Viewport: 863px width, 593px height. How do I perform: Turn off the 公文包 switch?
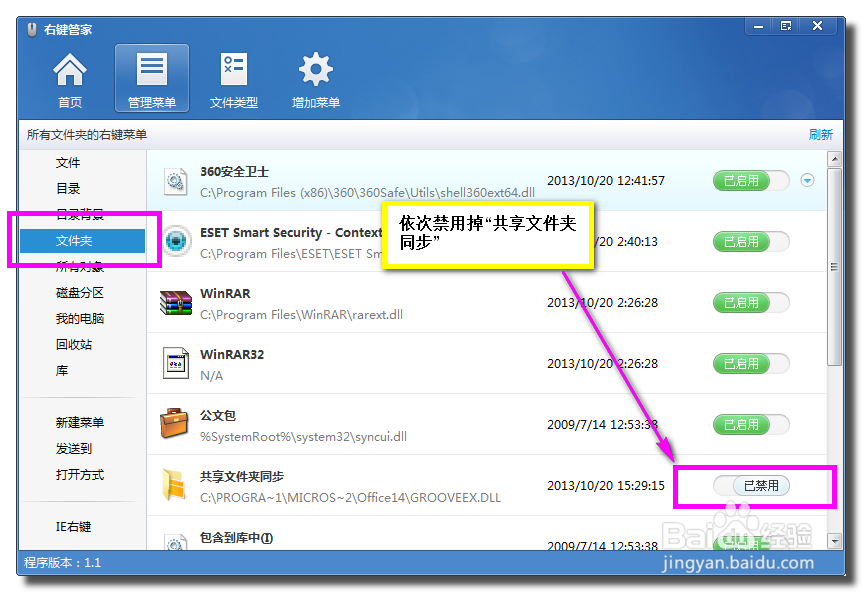[751, 425]
